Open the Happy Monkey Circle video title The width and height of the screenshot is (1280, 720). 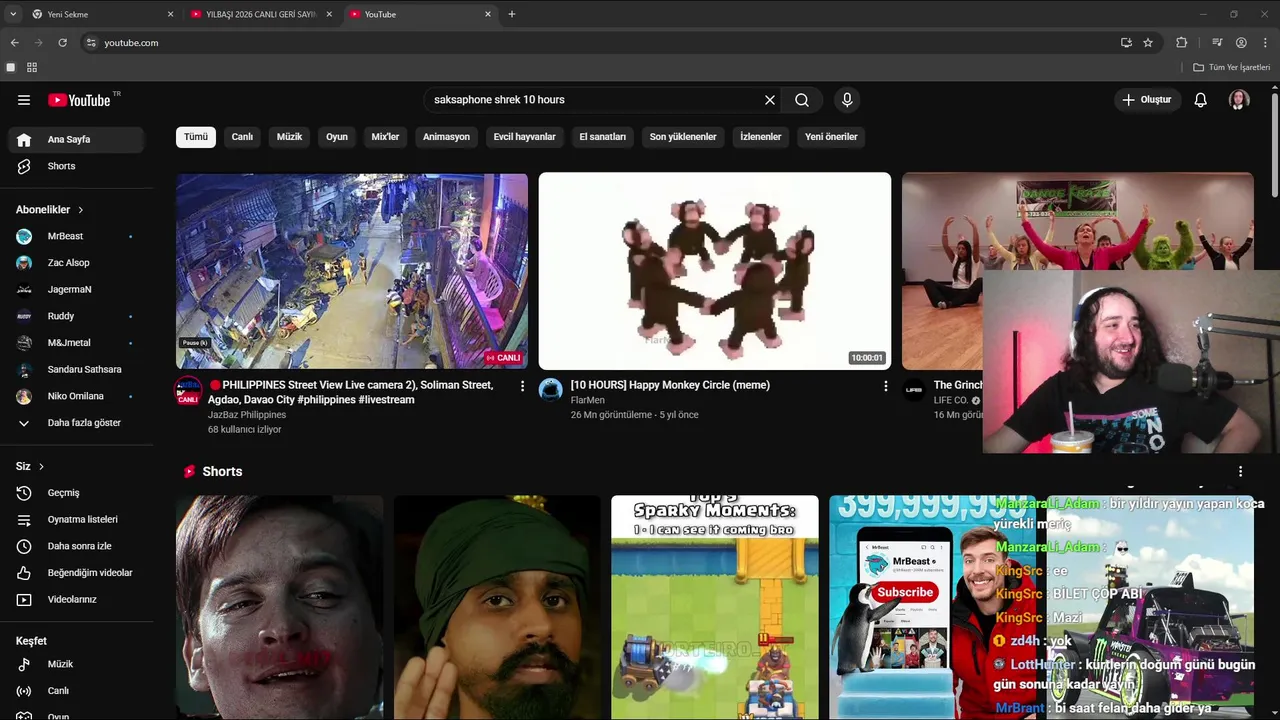coord(670,385)
